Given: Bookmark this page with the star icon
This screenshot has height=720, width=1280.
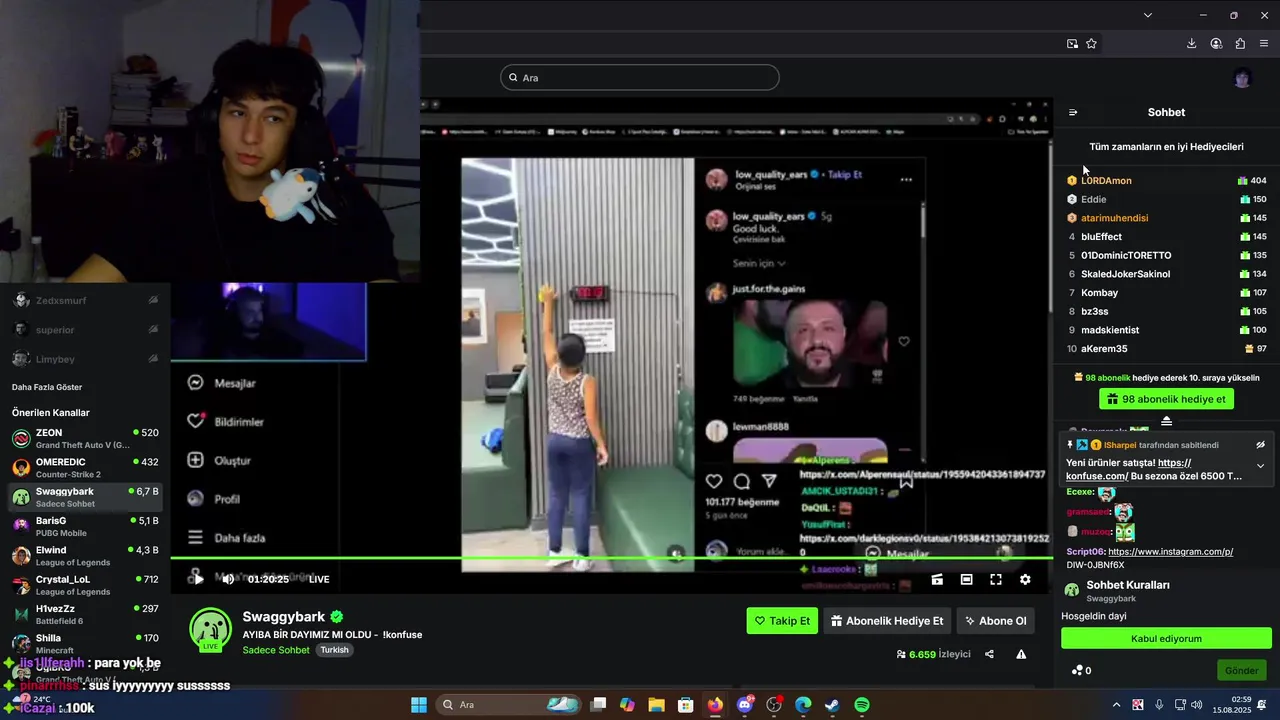Looking at the screenshot, I should coord(1091,43).
